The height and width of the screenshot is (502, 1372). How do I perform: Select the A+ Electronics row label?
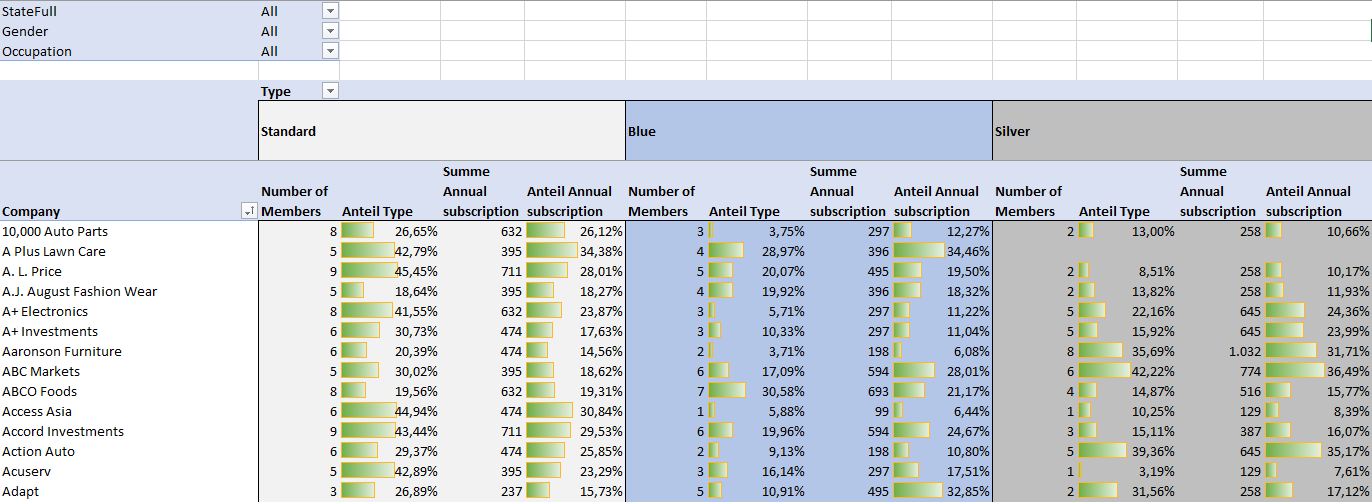[129, 311]
